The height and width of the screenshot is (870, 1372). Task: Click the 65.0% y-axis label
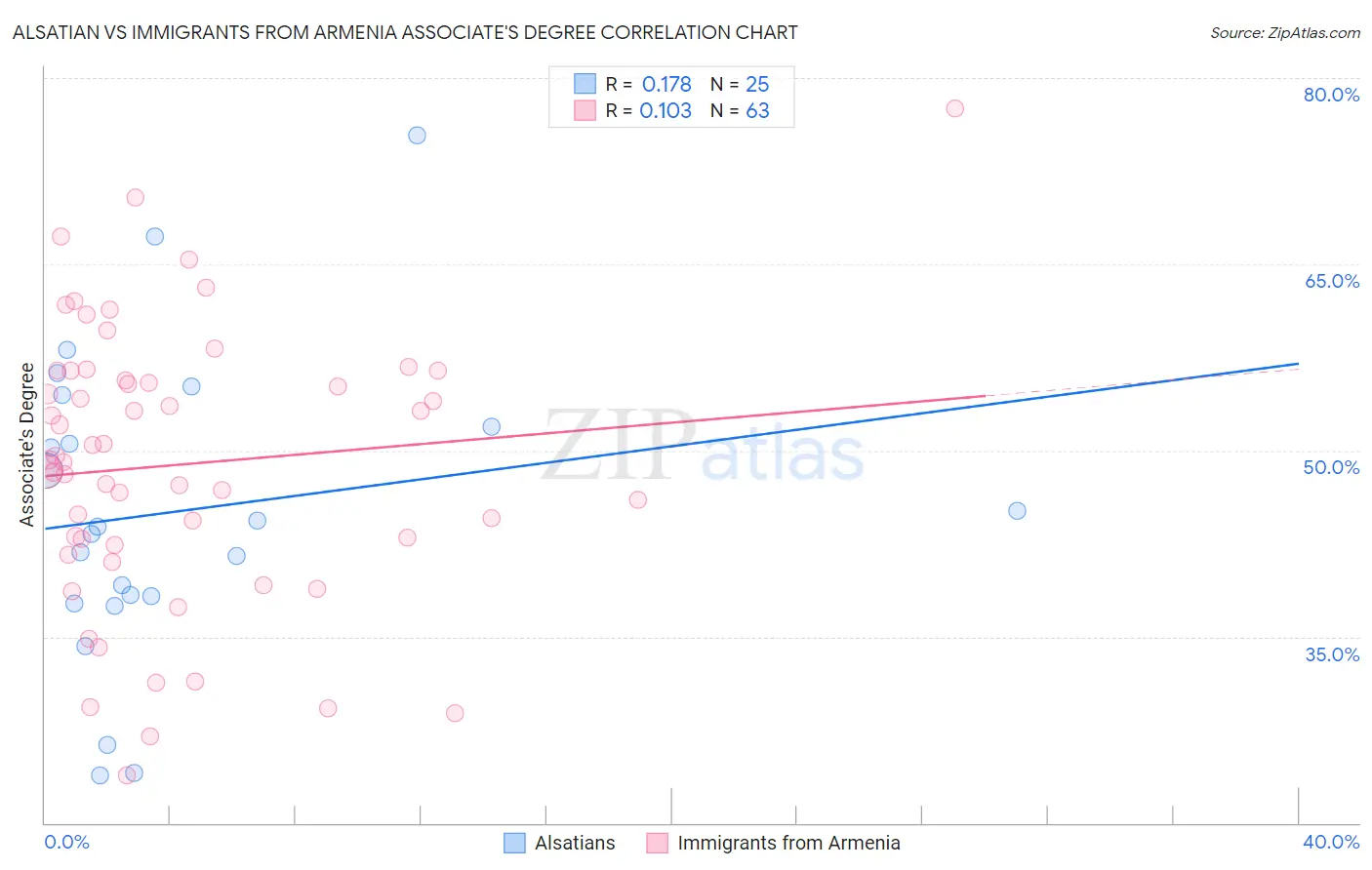[x=1331, y=281]
